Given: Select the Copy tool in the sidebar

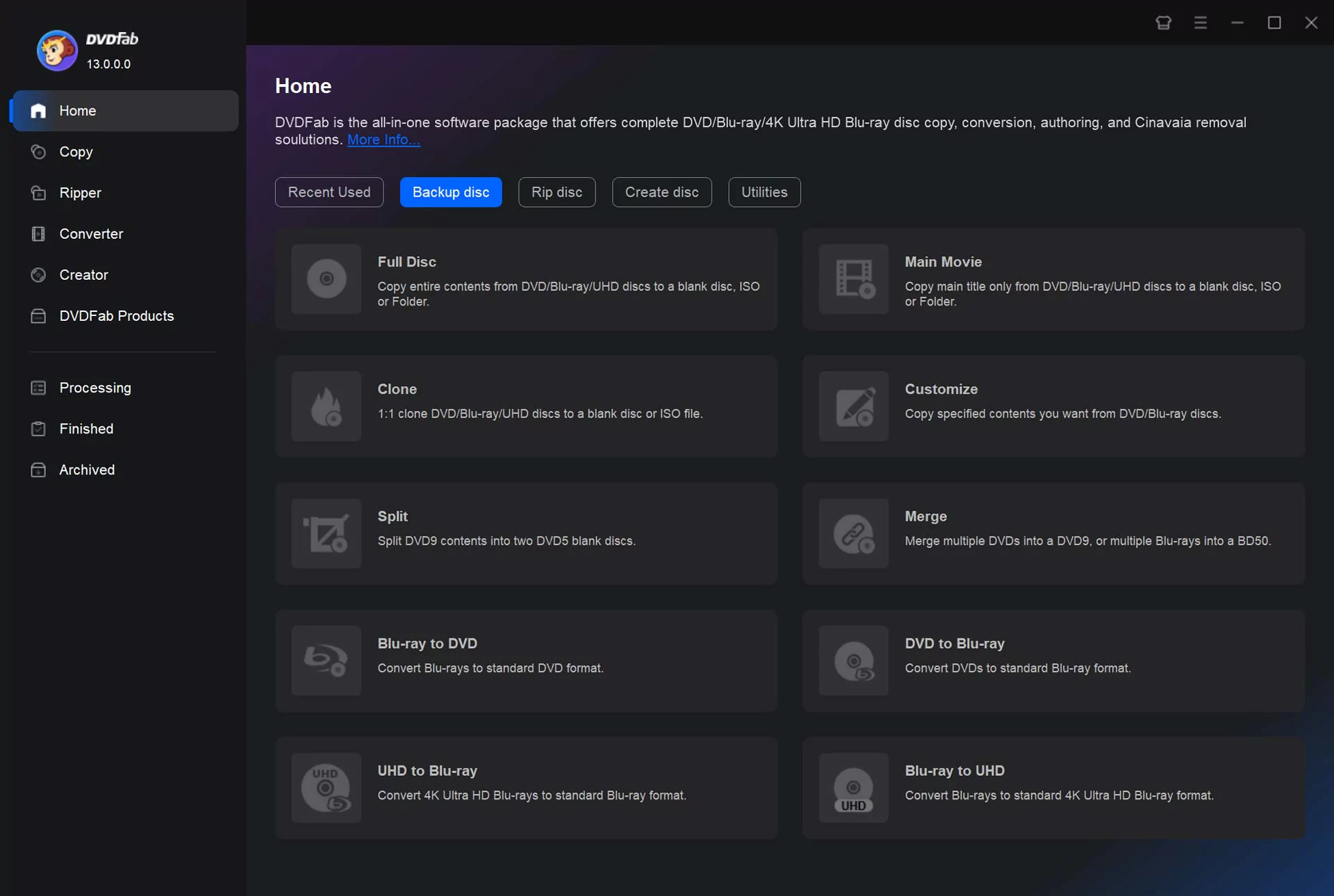Looking at the screenshot, I should point(76,152).
